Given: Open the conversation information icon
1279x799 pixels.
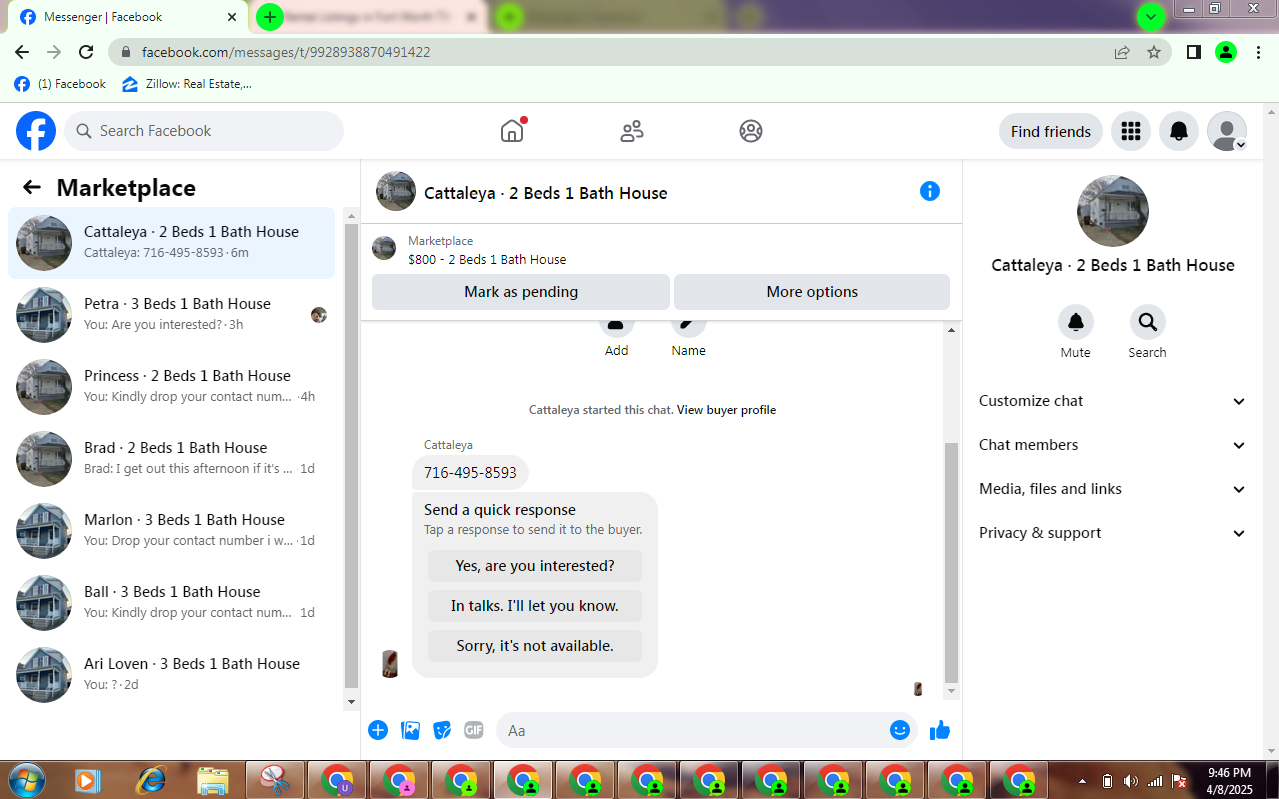Looking at the screenshot, I should (x=930, y=191).
